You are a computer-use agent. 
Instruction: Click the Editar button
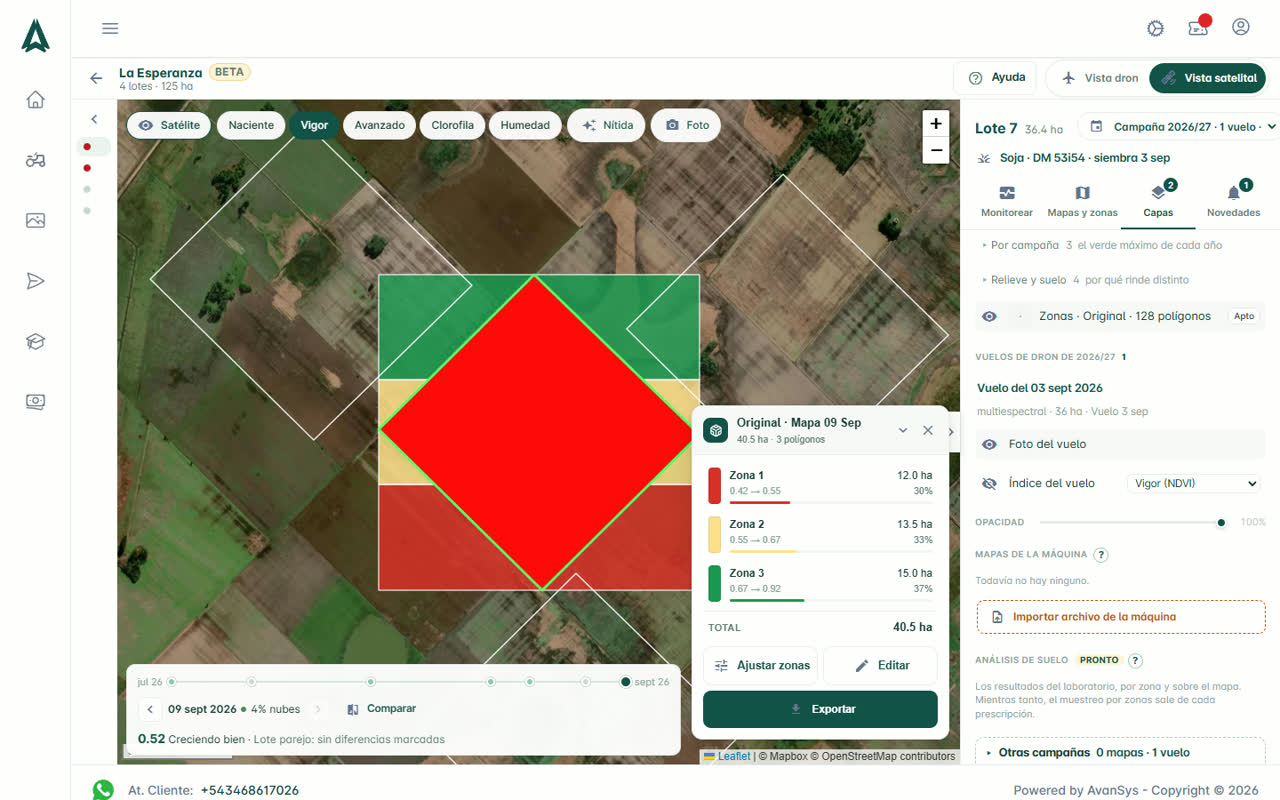click(x=880, y=665)
